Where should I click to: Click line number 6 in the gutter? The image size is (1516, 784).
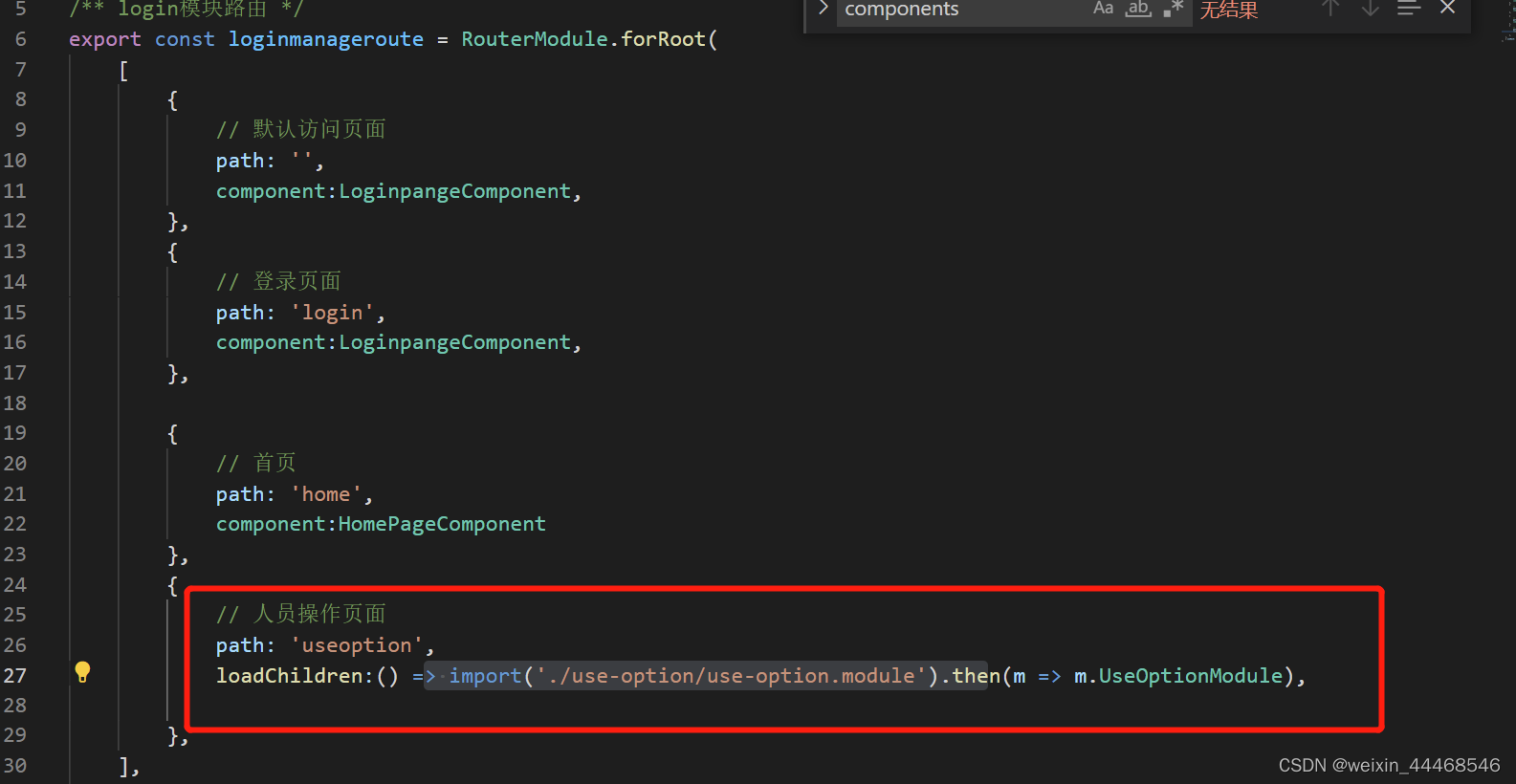[x=21, y=39]
